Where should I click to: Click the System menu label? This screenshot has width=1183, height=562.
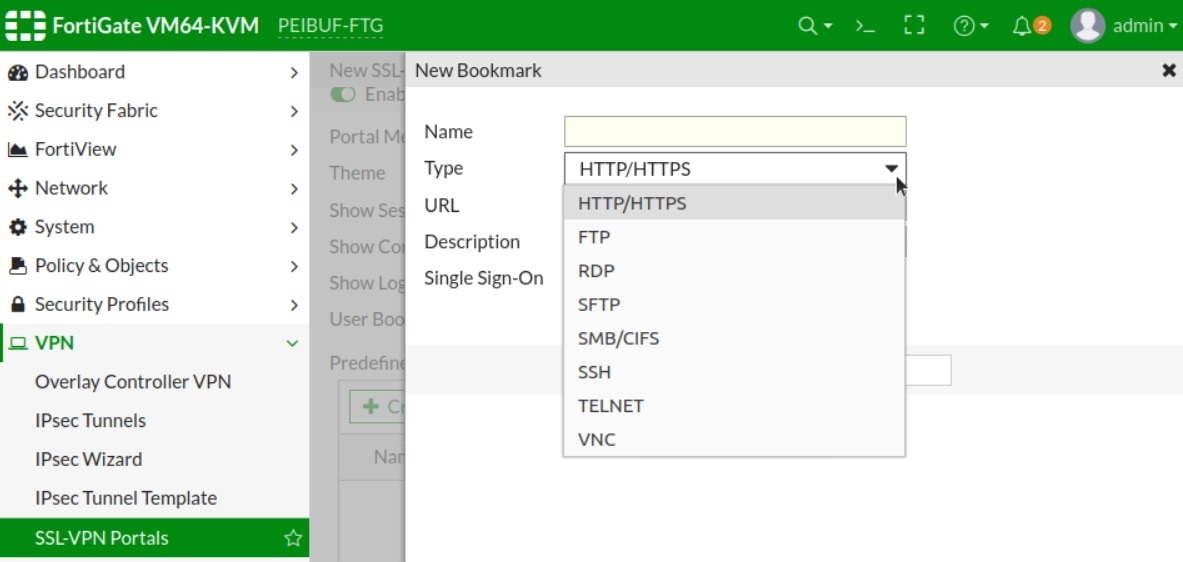pyautogui.click(x=64, y=227)
